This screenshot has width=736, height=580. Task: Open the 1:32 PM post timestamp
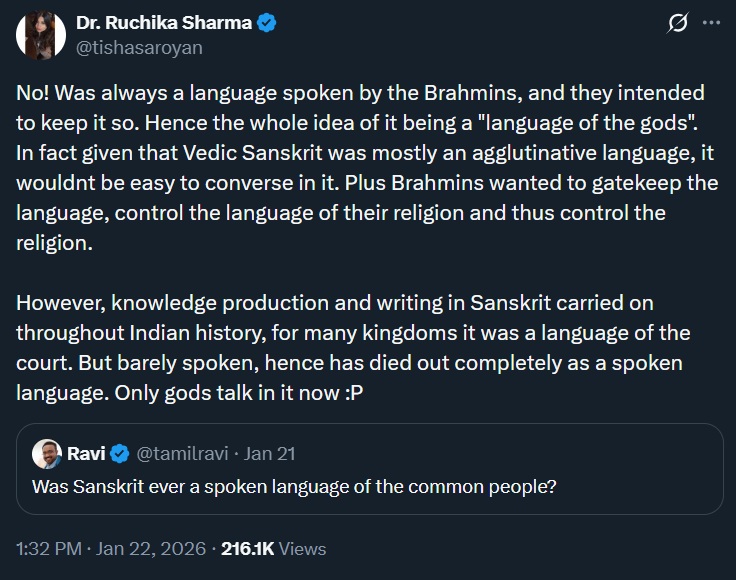[49, 549]
